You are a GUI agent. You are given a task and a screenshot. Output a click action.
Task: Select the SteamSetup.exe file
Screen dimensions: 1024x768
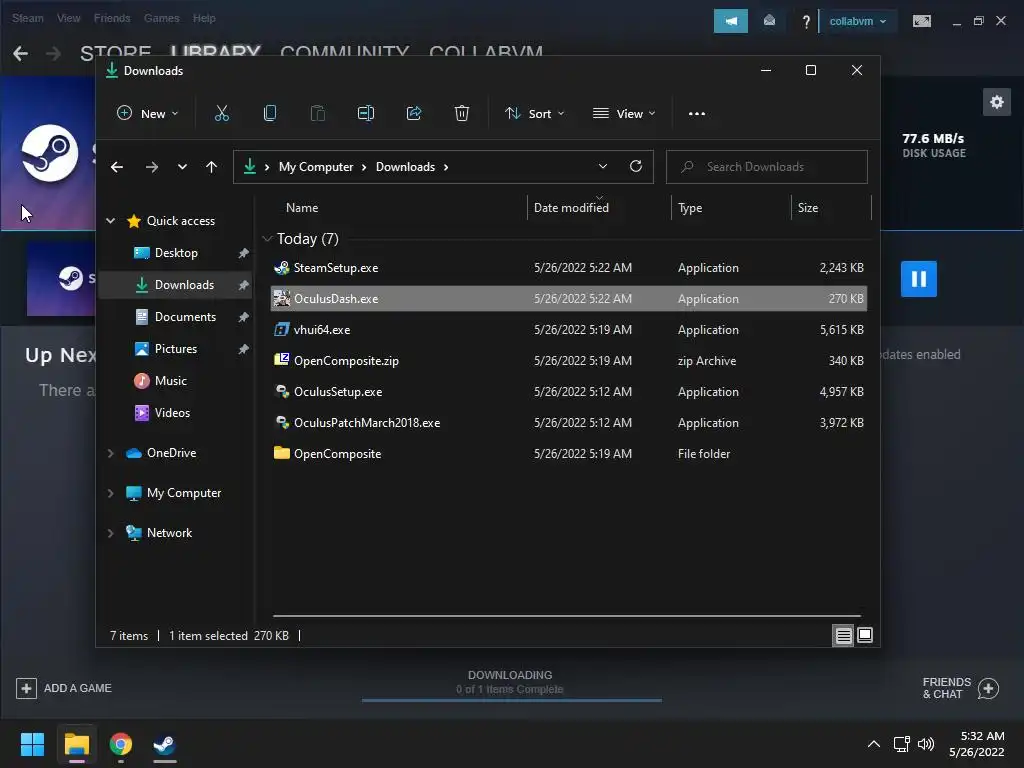pyautogui.click(x=569, y=268)
